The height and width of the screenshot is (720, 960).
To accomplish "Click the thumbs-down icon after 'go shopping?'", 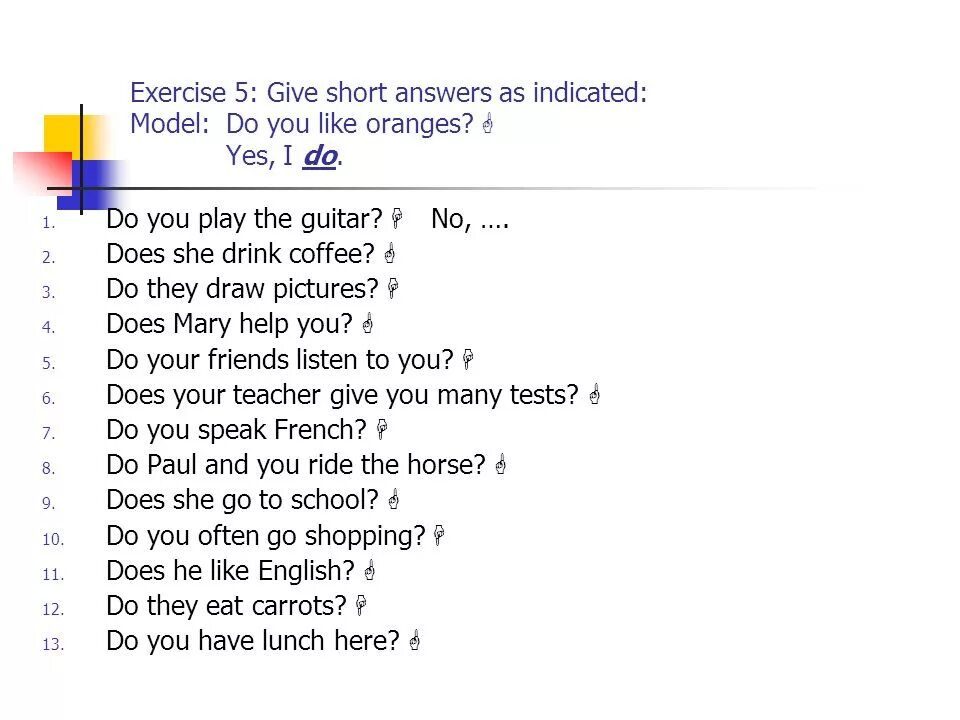I will pos(439,535).
